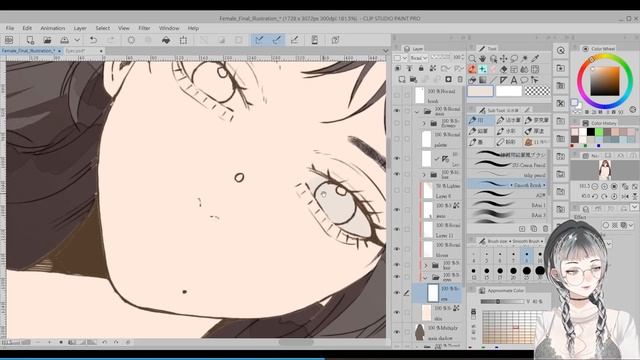Choose brush size 12
Image resolution: width=640 pixels, height=360 pixels.
473,273
